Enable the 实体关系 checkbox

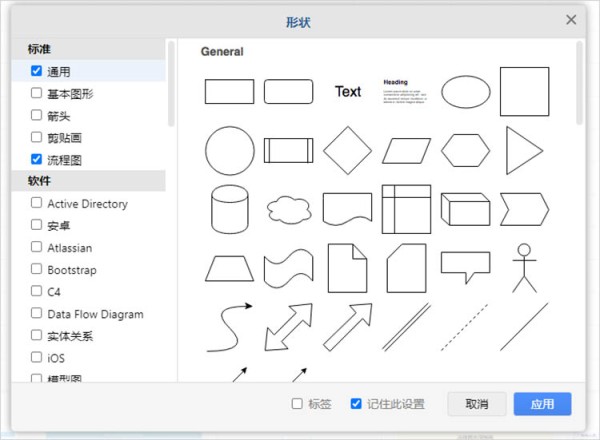36,335
